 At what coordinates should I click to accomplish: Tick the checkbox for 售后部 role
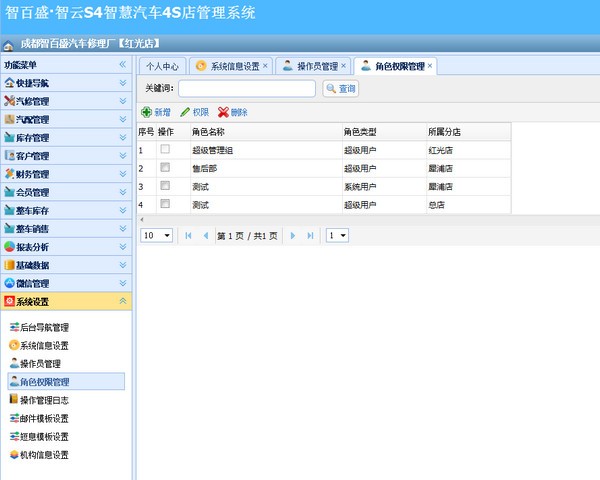[165, 168]
